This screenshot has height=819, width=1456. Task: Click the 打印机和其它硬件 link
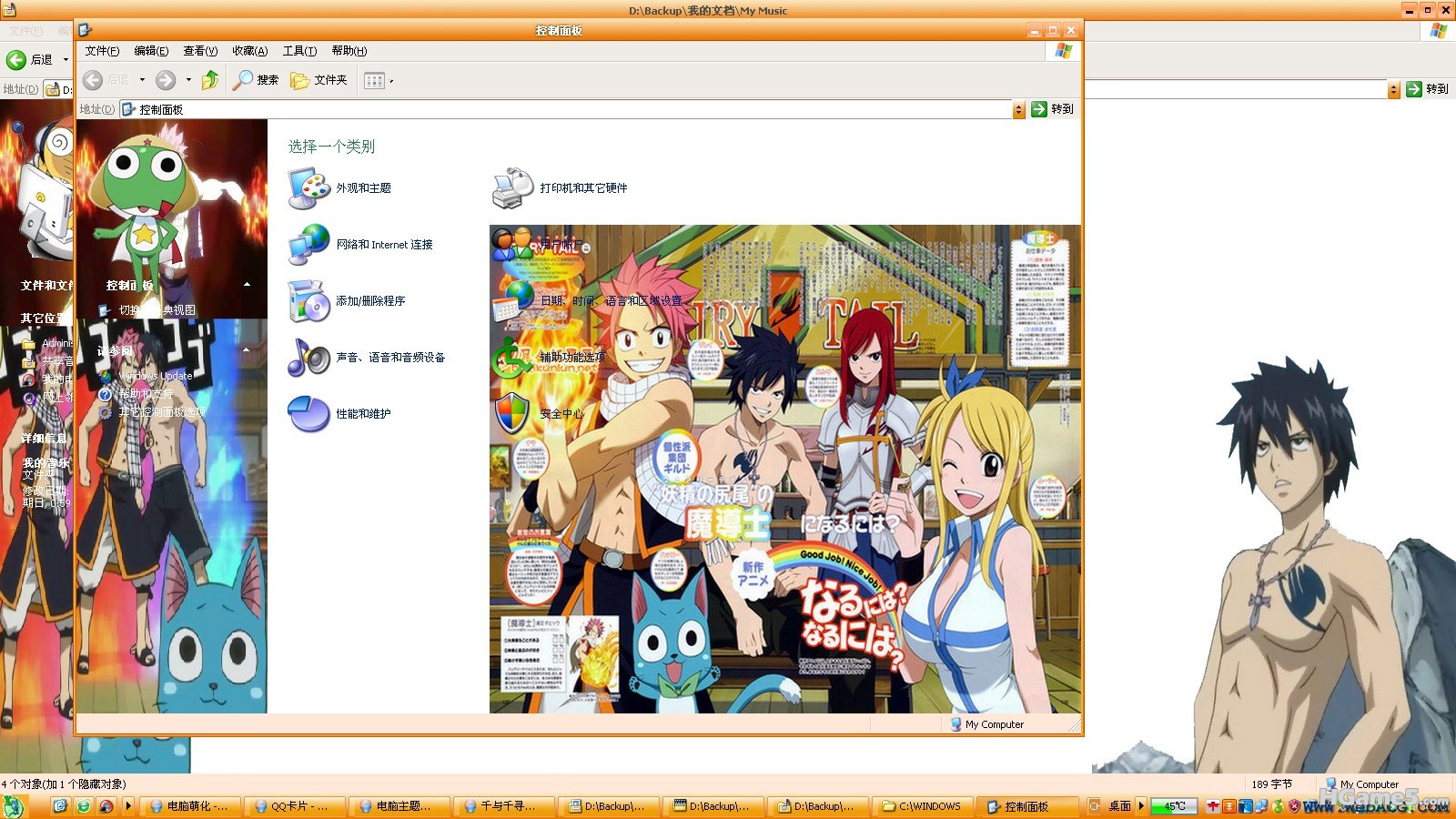pyautogui.click(x=583, y=188)
